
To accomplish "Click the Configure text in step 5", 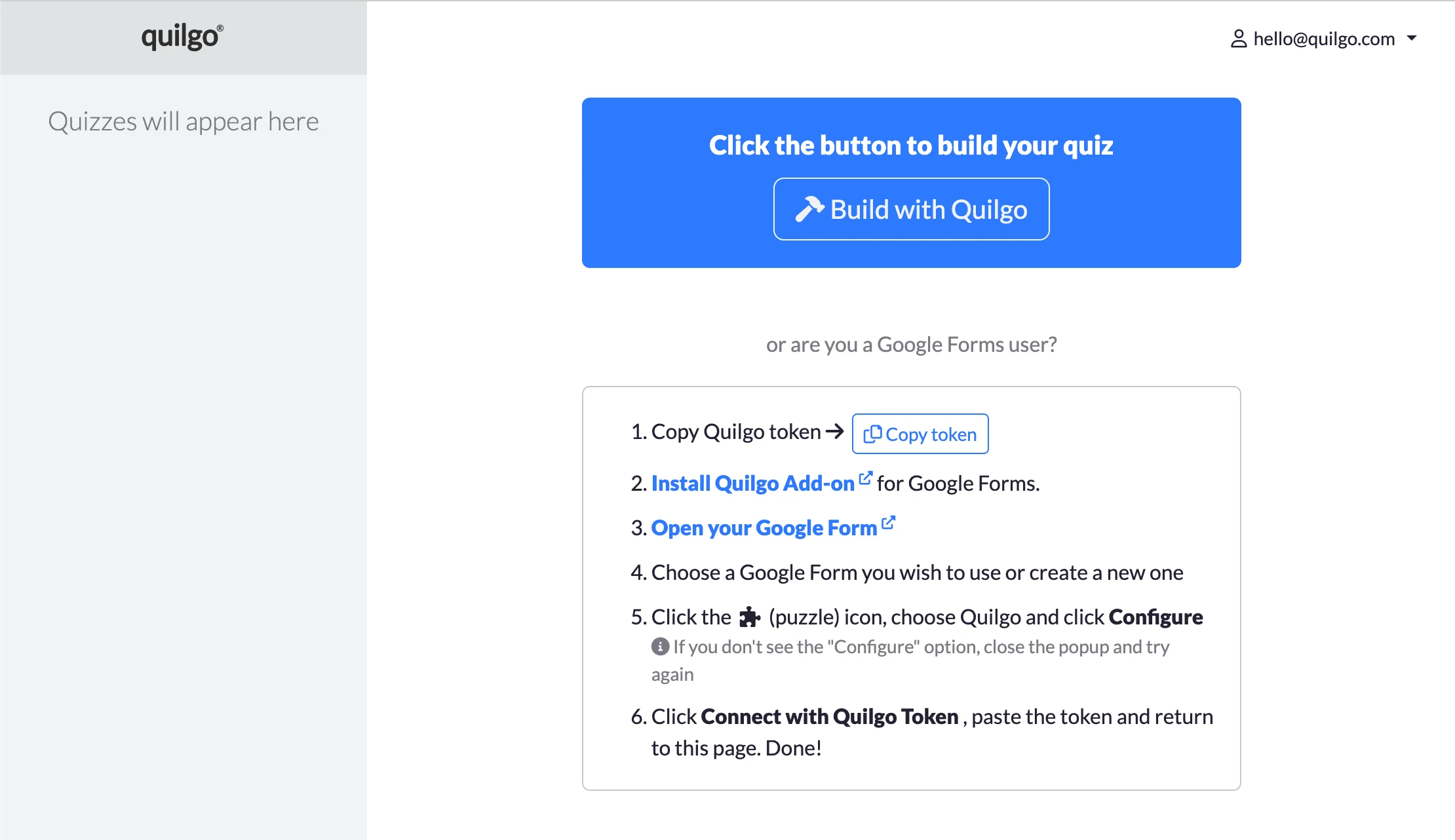I will point(1155,617).
